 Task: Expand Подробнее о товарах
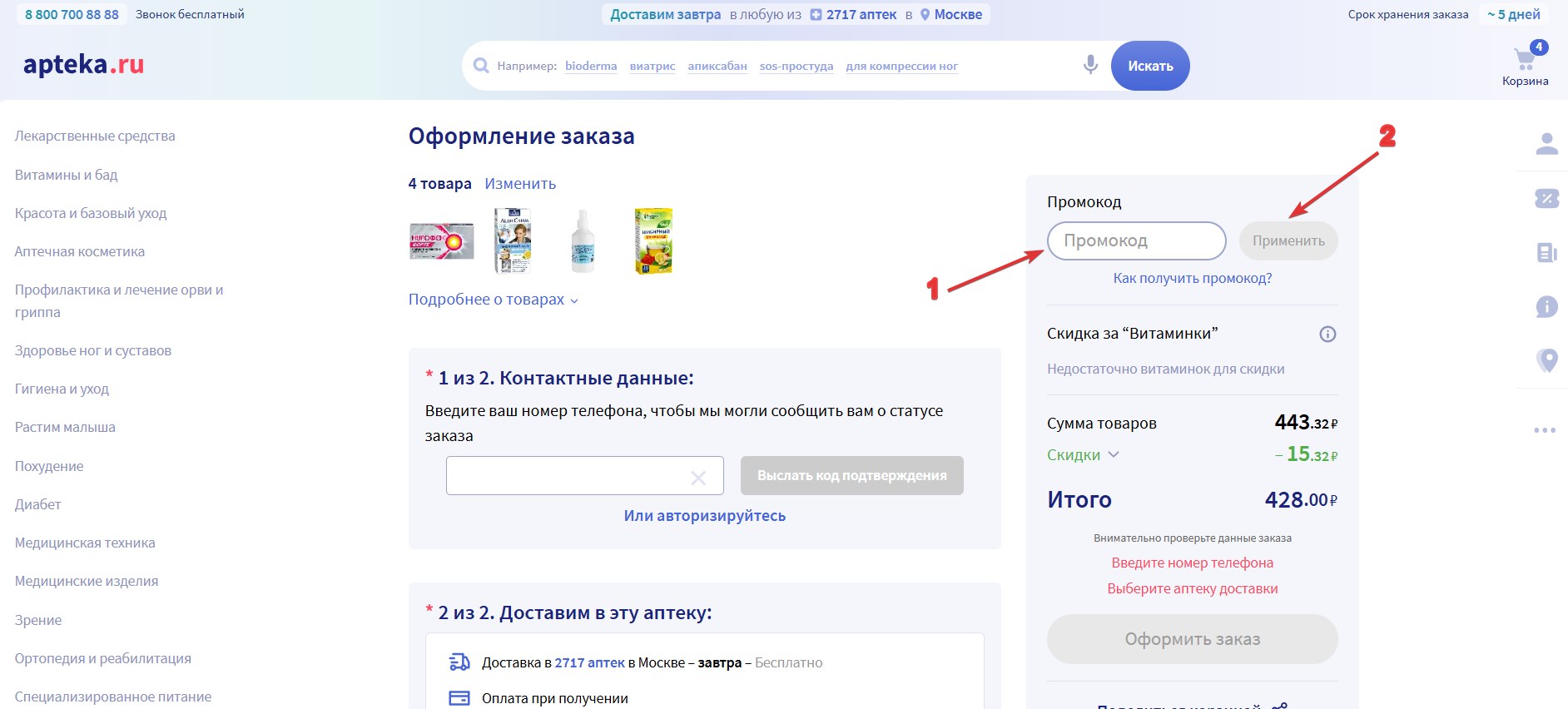click(494, 300)
